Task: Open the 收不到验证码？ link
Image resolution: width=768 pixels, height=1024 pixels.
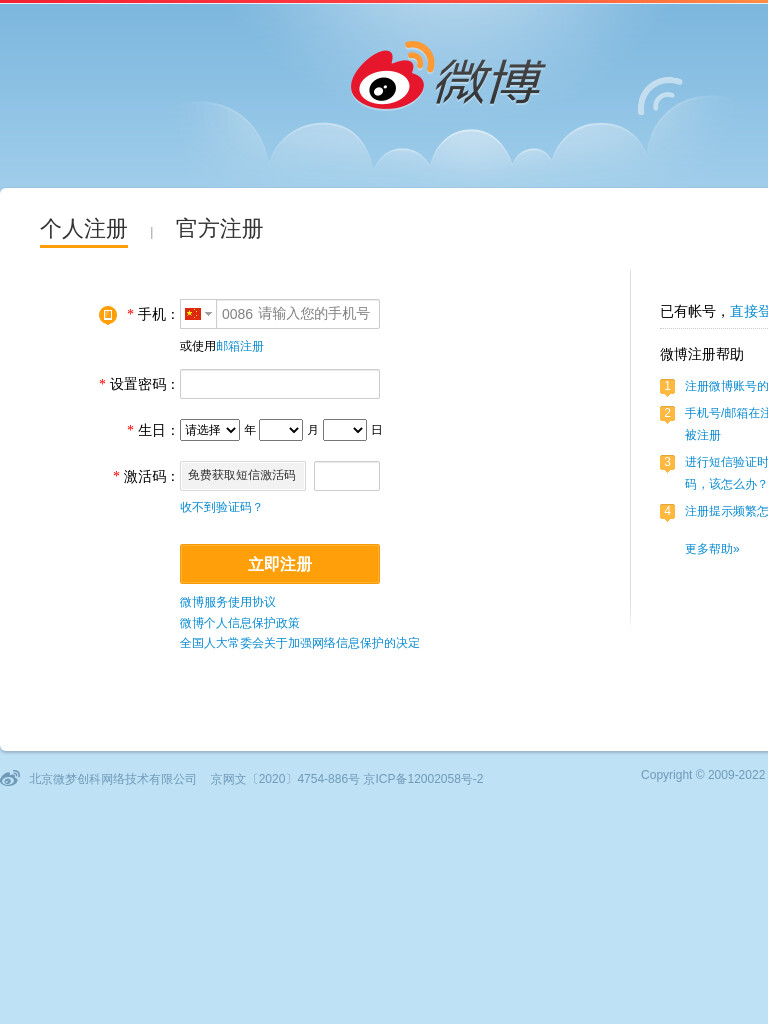Action: pos(221,507)
